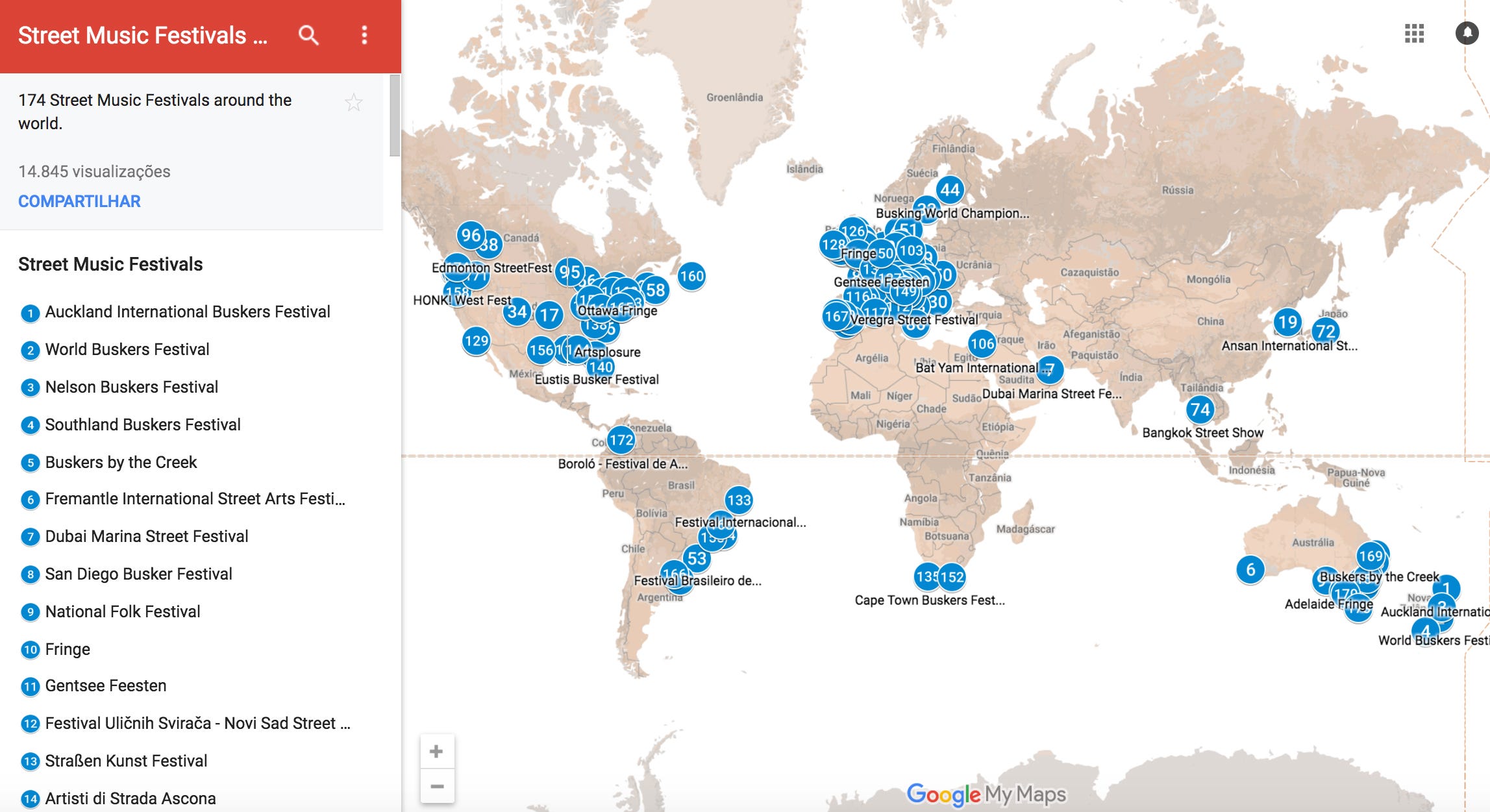Click the Busking World Champion map label
This screenshot has width=1490, height=812.
tap(952, 214)
